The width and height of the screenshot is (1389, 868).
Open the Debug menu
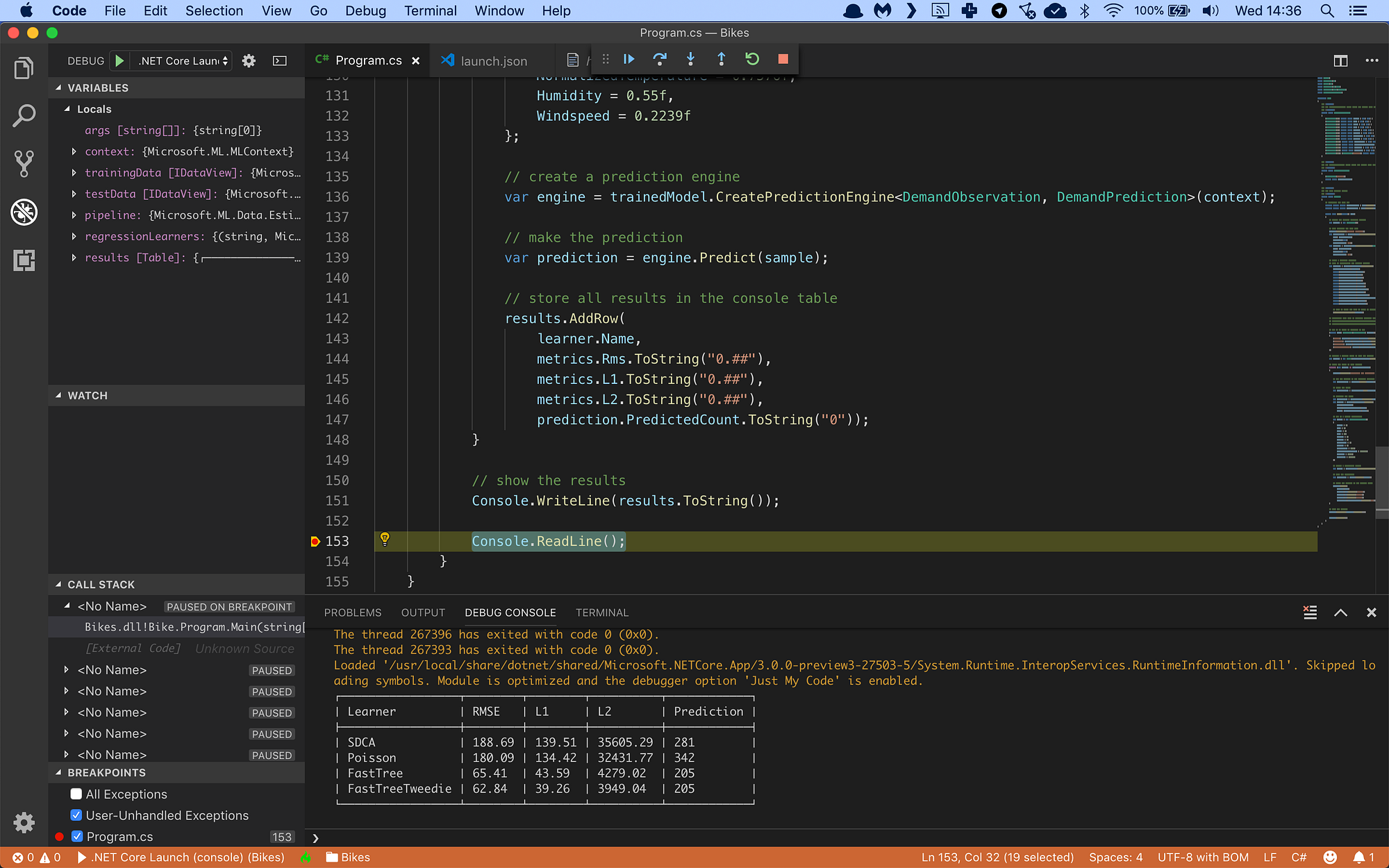click(x=365, y=10)
